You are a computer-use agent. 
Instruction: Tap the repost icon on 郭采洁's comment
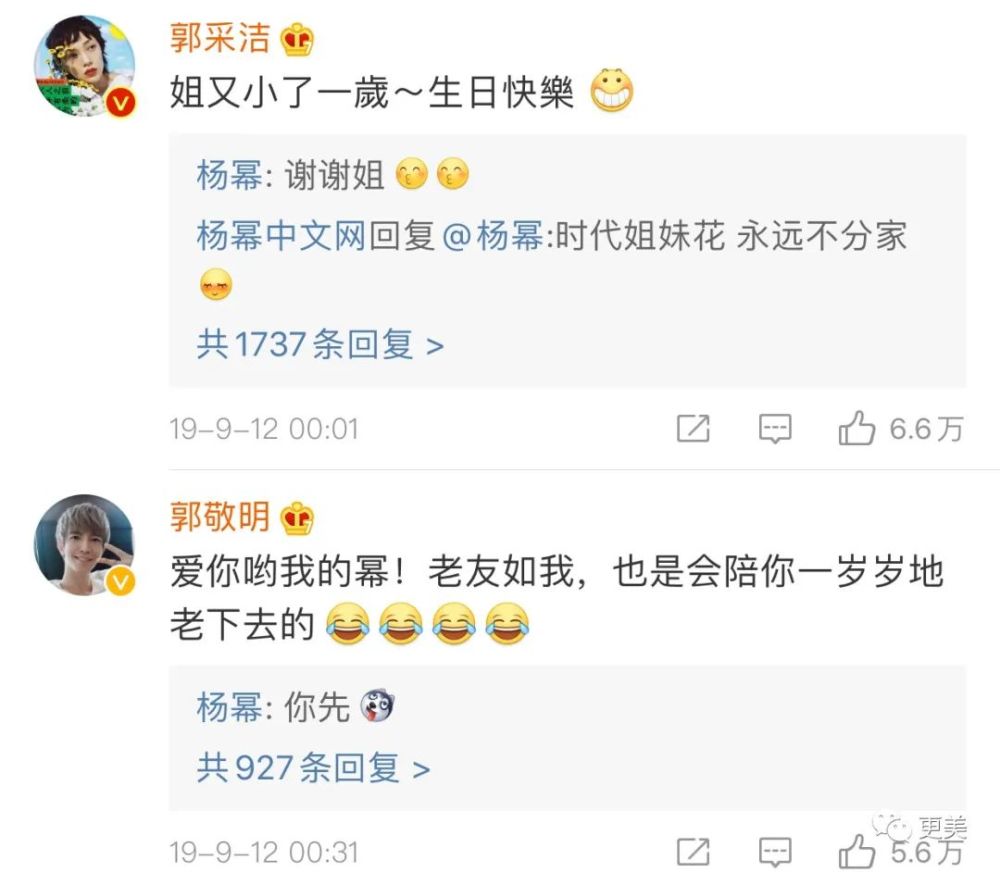[693, 428]
